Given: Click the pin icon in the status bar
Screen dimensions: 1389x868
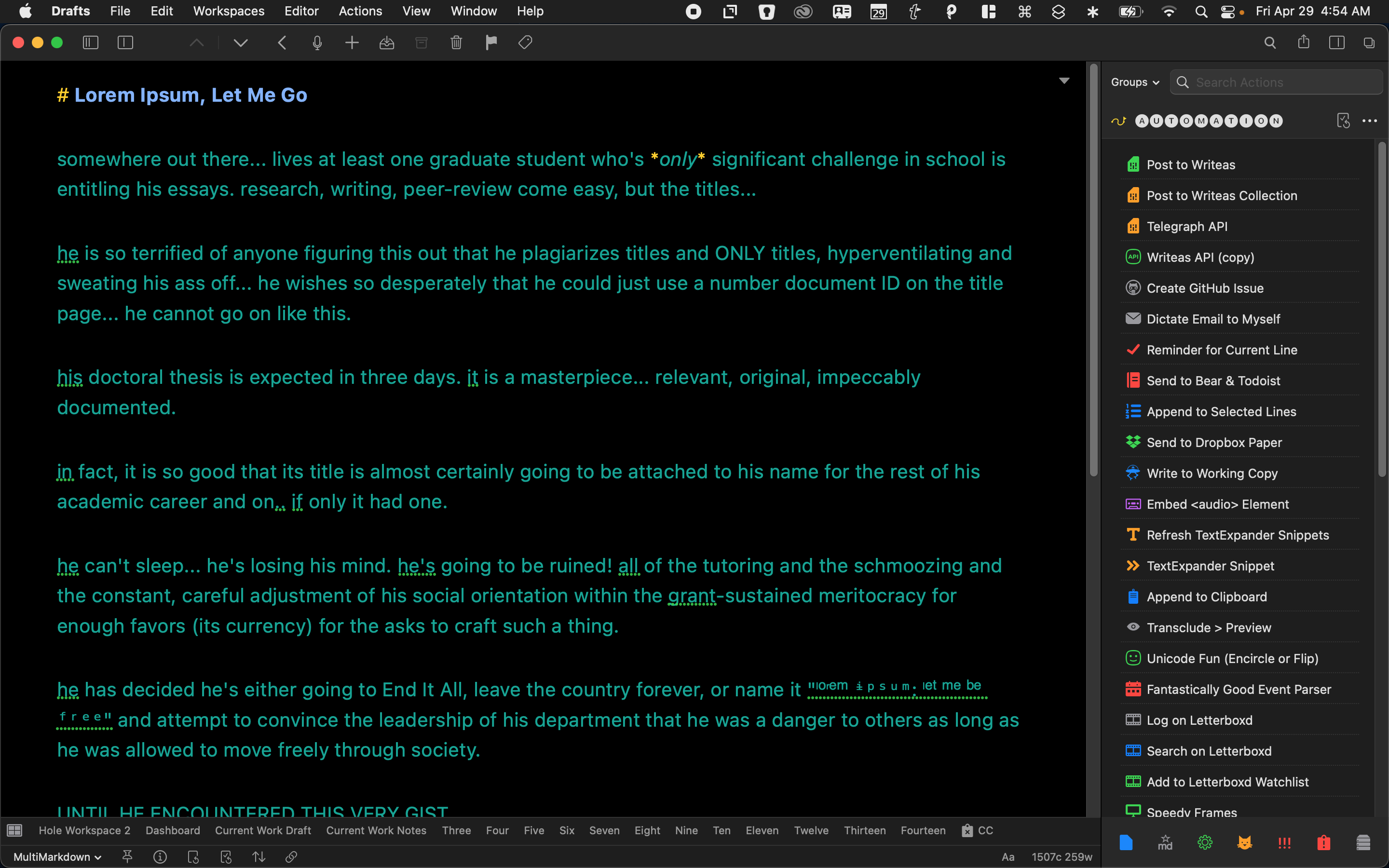Looking at the screenshot, I should [x=127, y=856].
